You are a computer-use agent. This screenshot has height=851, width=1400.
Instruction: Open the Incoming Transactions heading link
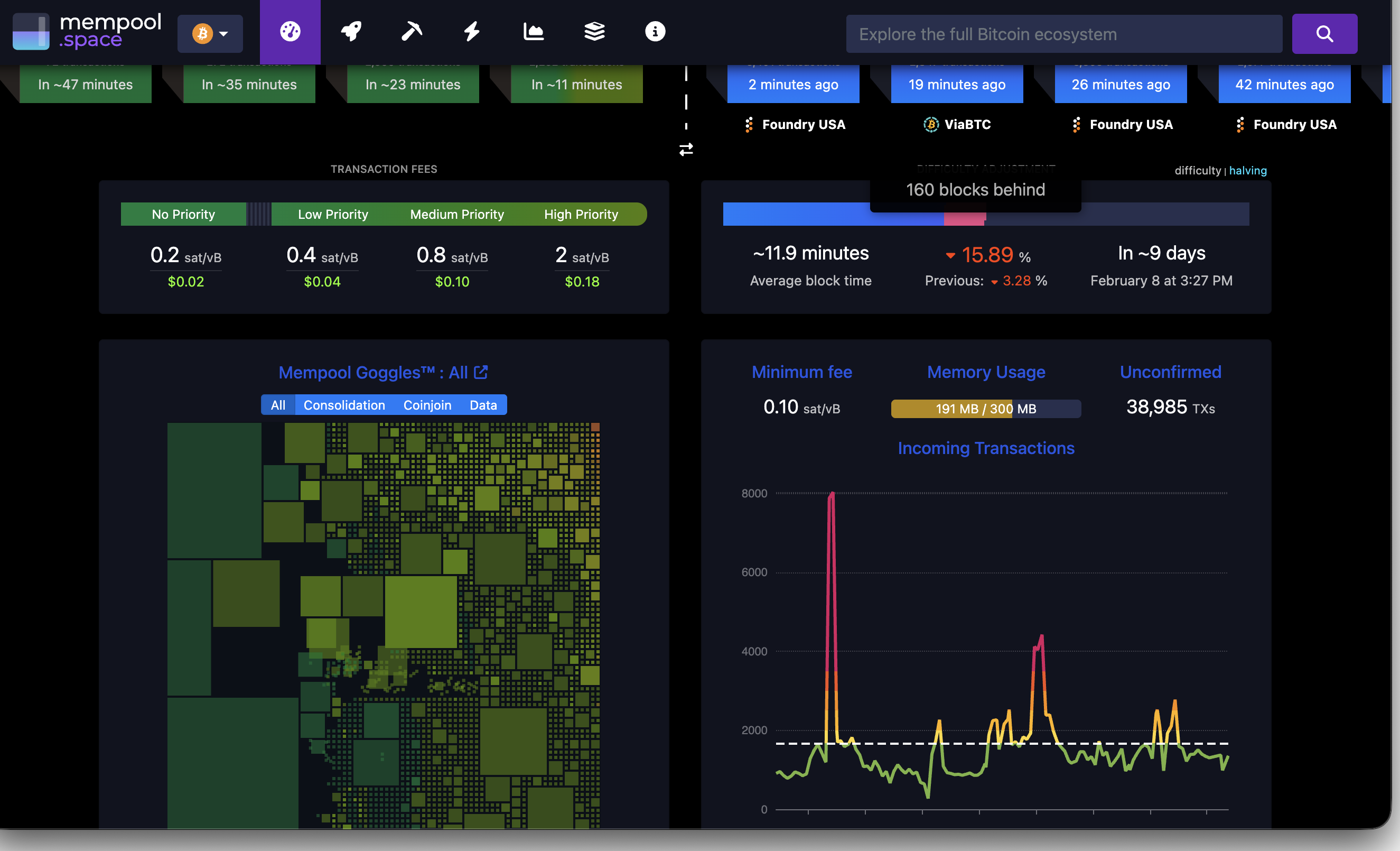pos(986,448)
